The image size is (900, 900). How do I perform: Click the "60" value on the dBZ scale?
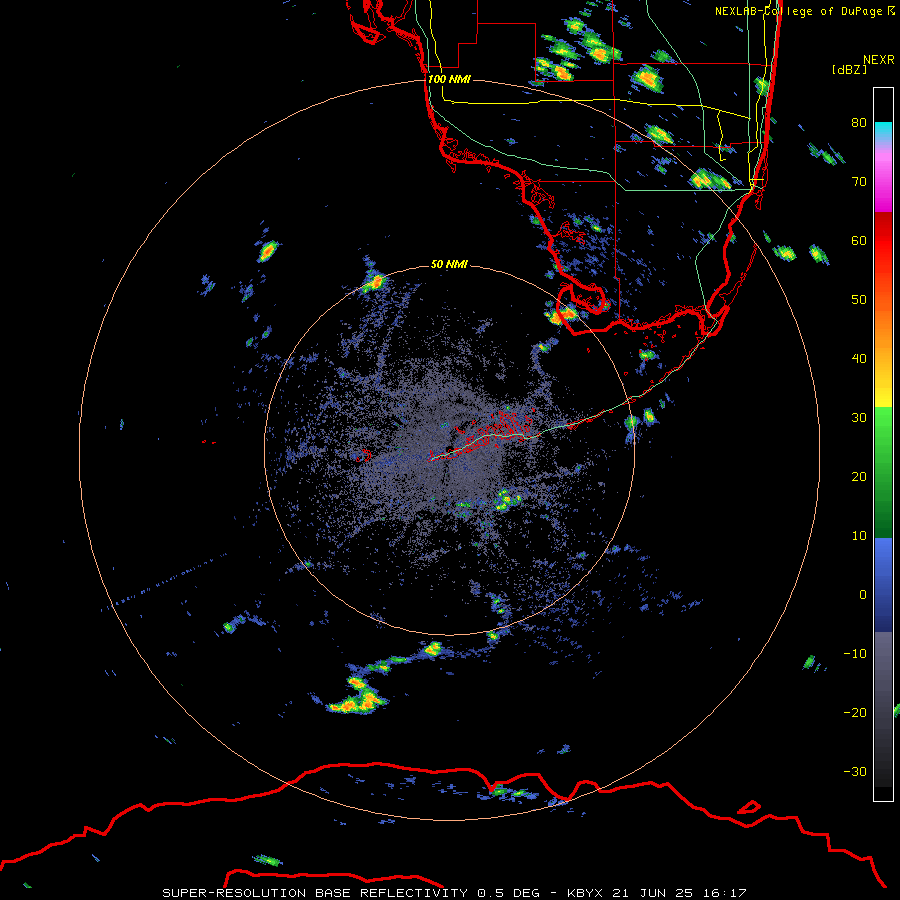(x=859, y=241)
